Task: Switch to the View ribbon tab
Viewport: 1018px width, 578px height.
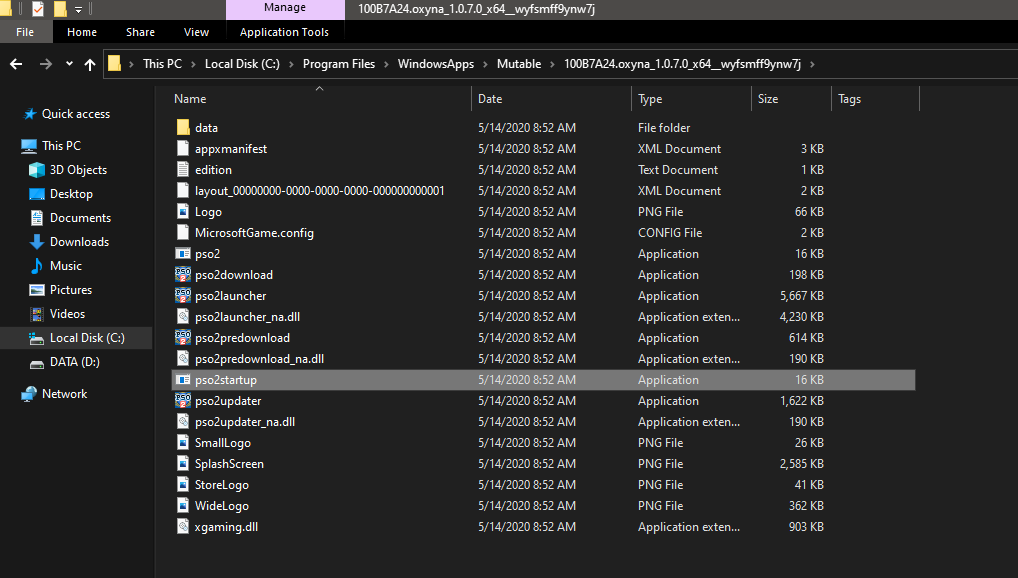Action: coord(196,32)
